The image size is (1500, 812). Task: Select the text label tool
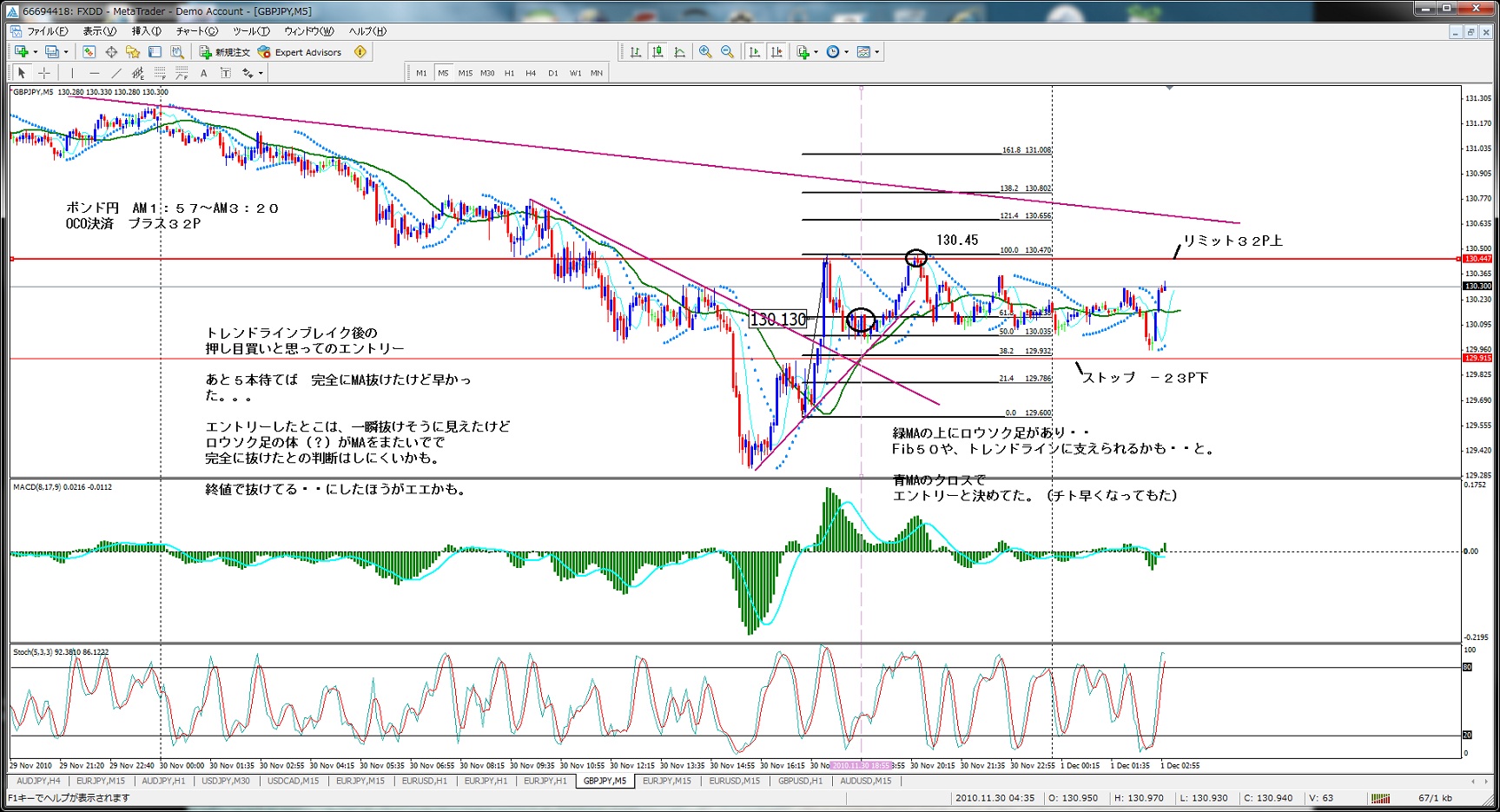(x=226, y=73)
